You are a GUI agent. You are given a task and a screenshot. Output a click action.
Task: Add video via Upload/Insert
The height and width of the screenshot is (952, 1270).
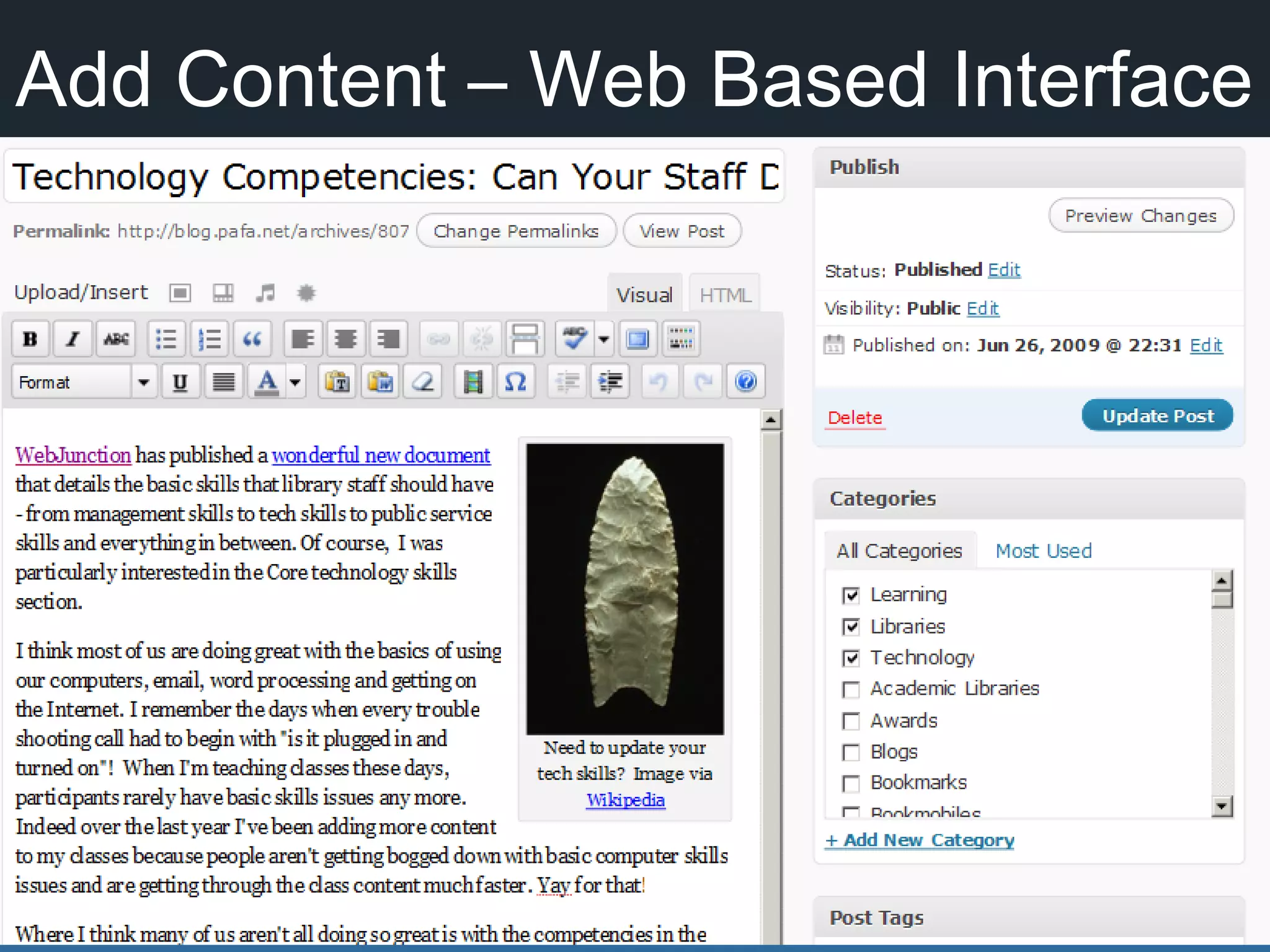click(x=223, y=293)
